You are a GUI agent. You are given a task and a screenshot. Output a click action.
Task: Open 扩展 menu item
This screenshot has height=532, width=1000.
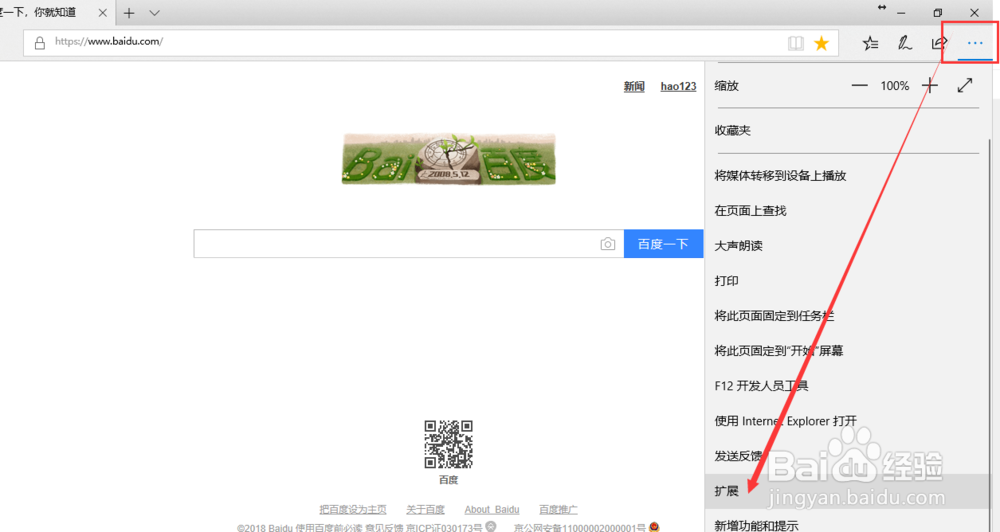(x=848, y=491)
